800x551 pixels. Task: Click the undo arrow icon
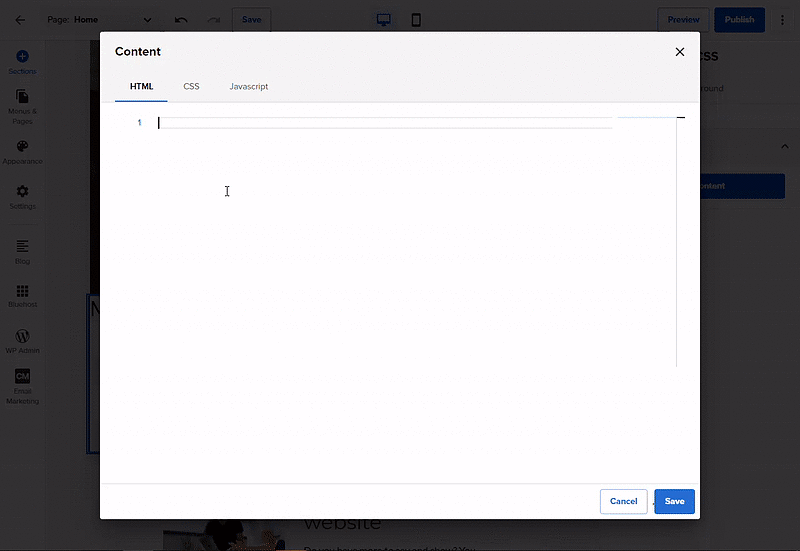pyautogui.click(x=181, y=19)
